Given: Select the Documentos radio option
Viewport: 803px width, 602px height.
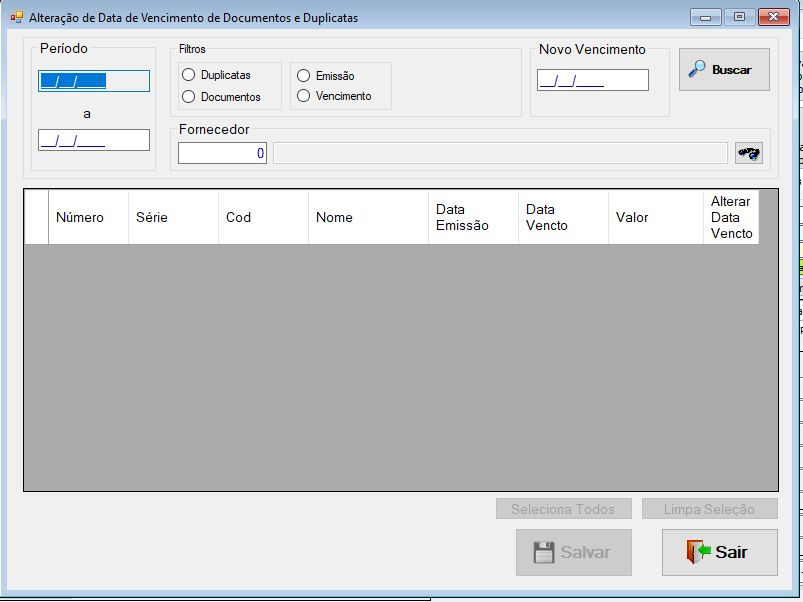Looking at the screenshot, I should (x=221, y=96).
